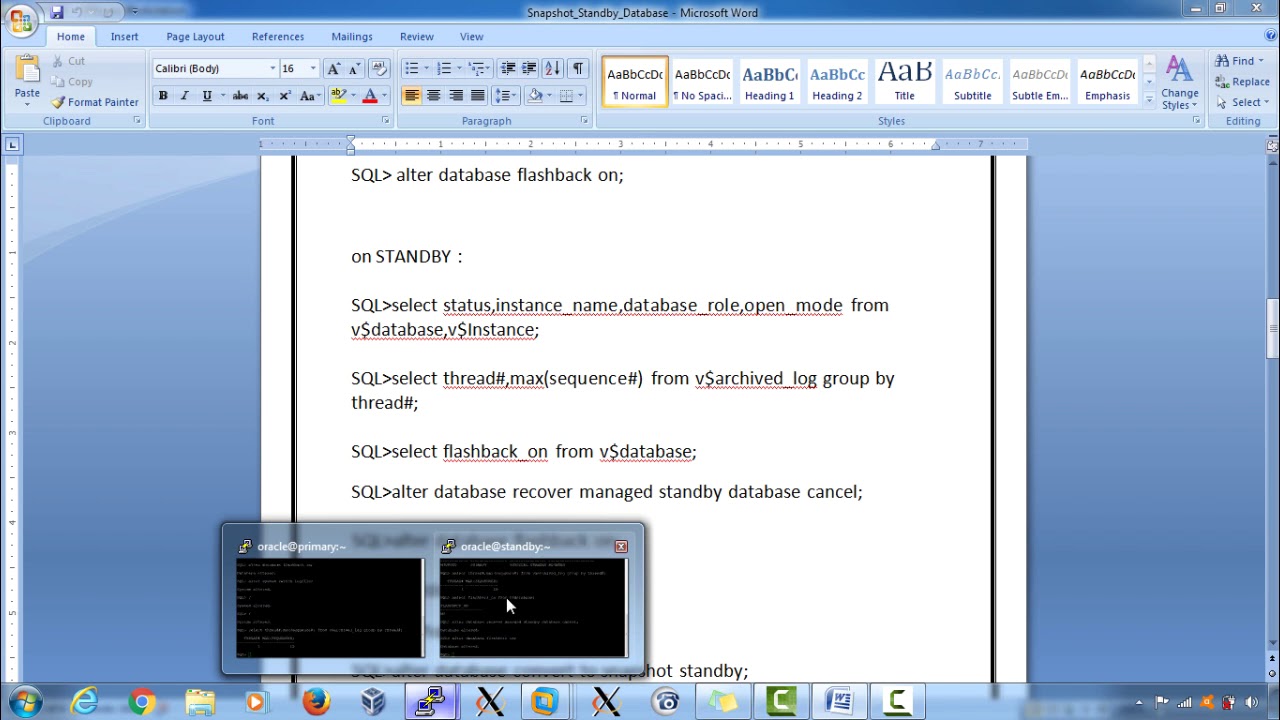The width and height of the screenshot is (1280, 720).
Task: Click Find in Editing group
Action: pyautogui.click(x=1240, y=61)
